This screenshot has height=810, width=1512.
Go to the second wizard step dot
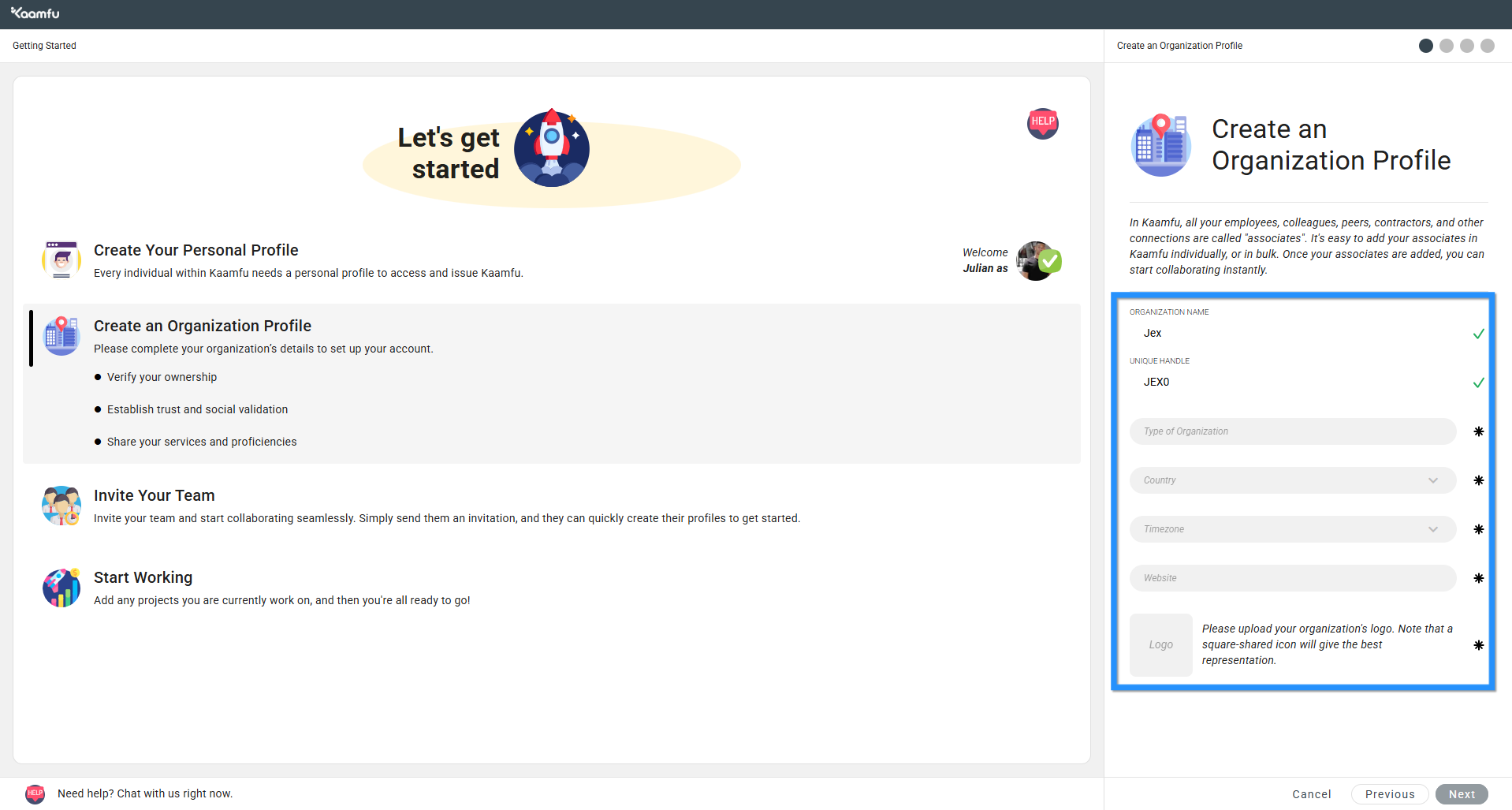(1447, 46)
